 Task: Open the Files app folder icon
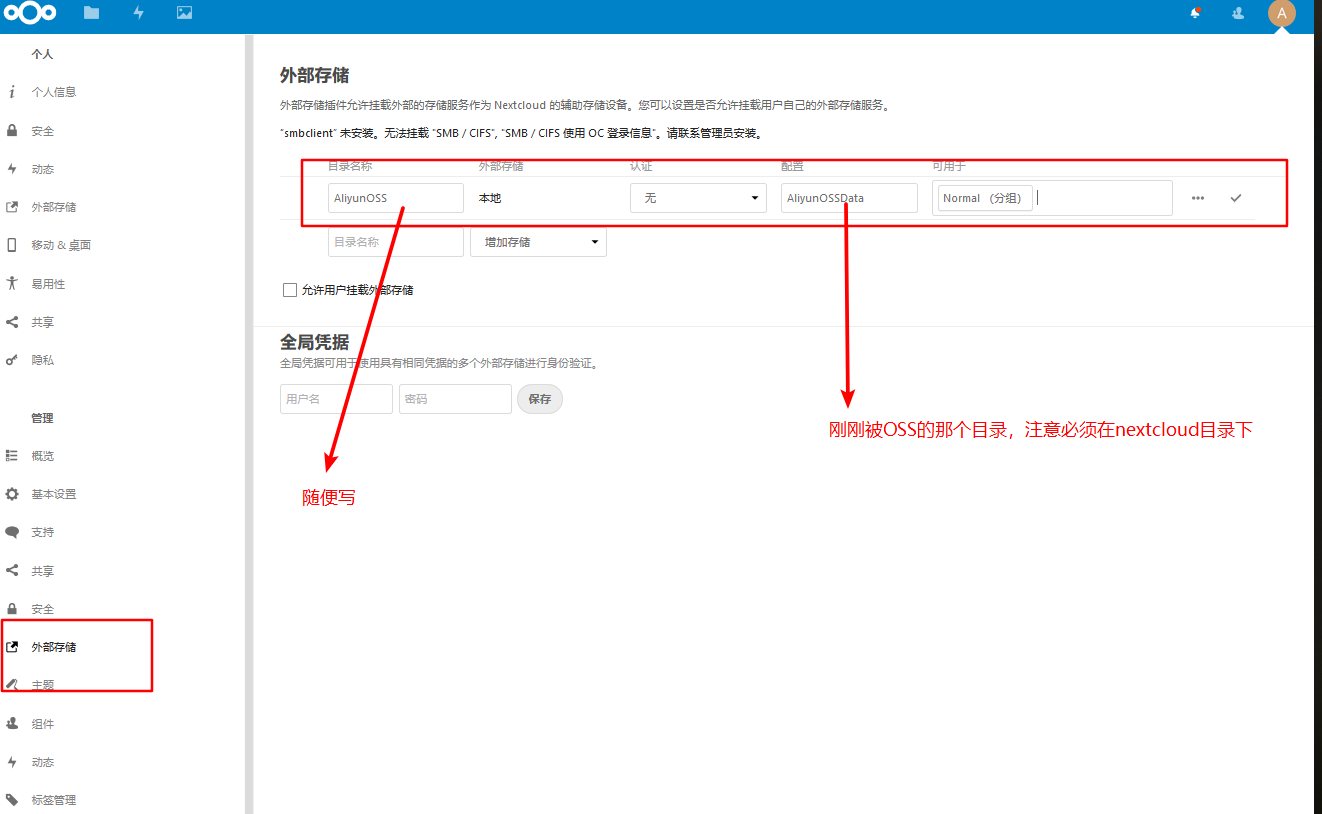pos(91,13)
